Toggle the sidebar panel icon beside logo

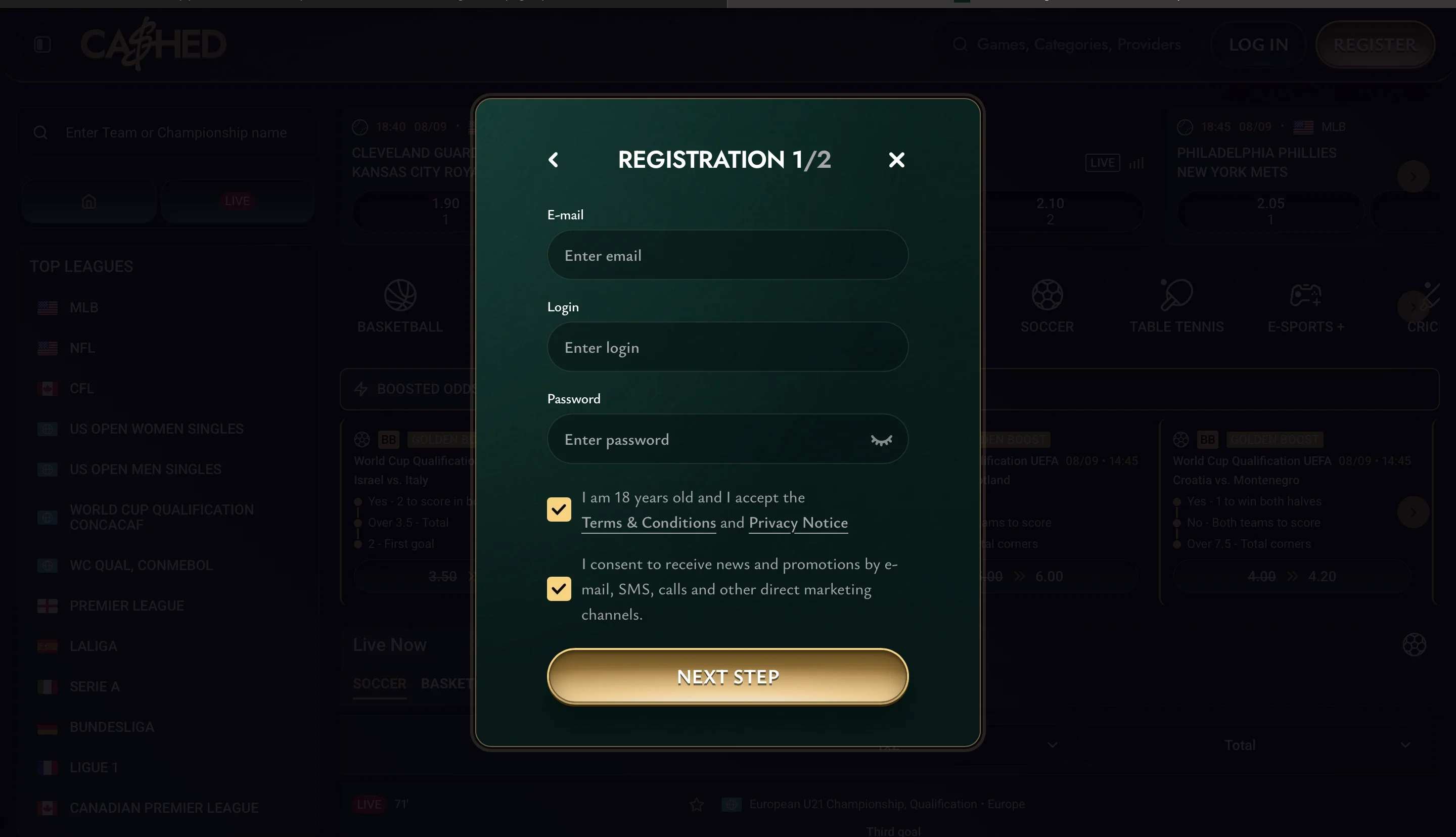[42, 44]
